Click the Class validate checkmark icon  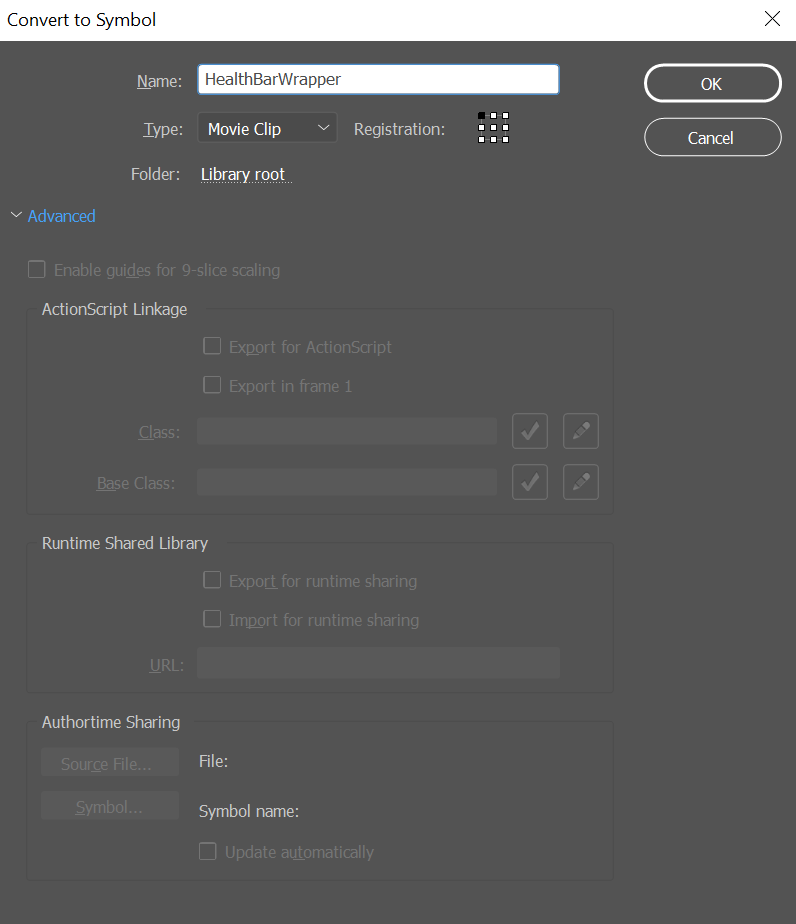530,431
